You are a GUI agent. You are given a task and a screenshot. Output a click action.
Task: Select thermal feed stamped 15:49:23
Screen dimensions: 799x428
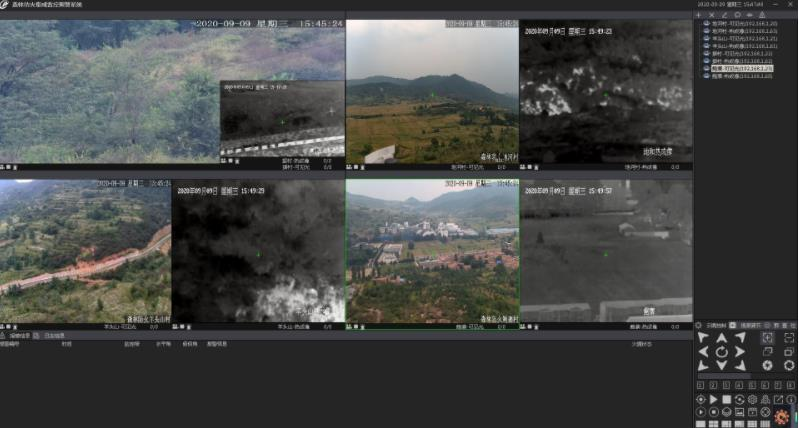click(x=606, y=92)
